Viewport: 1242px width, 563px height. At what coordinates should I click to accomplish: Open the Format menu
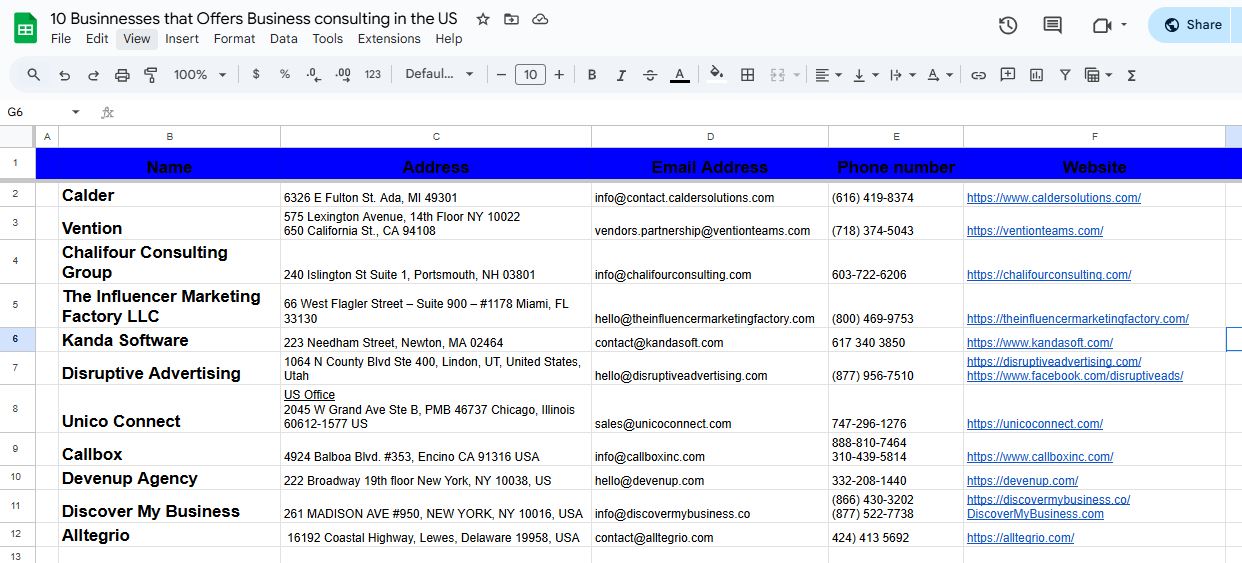pyautogui.click(x=234, y=39)
